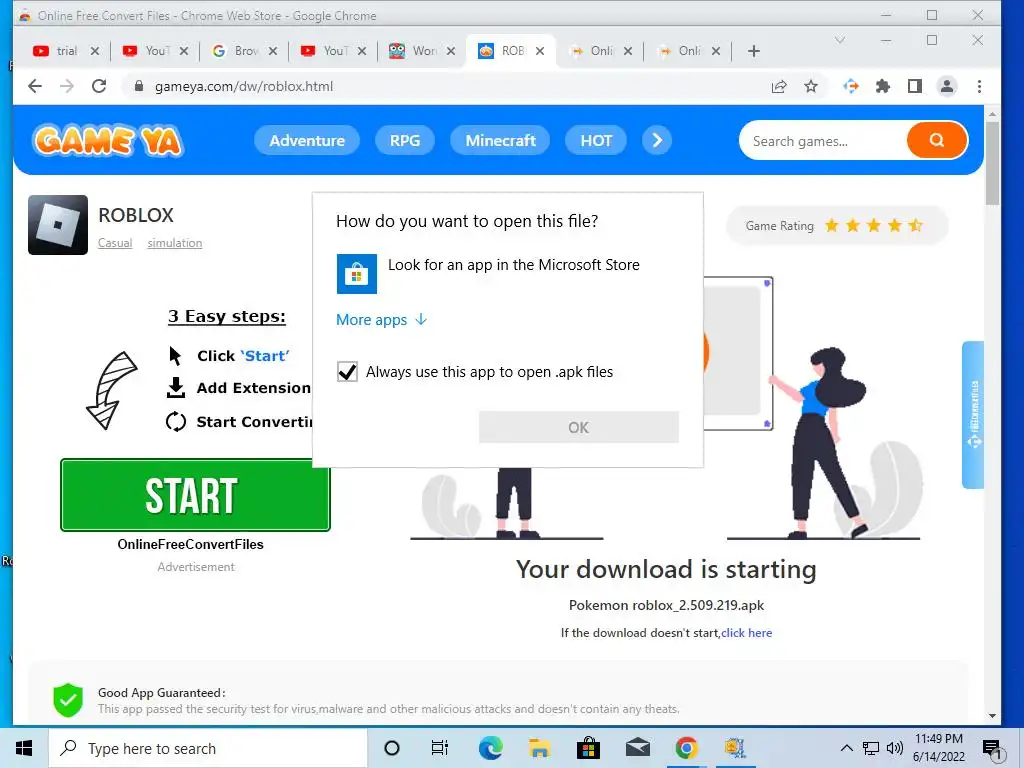Open a new Chrome tab
Viewport: 1024px width, 768px height.
click(754, 51)
